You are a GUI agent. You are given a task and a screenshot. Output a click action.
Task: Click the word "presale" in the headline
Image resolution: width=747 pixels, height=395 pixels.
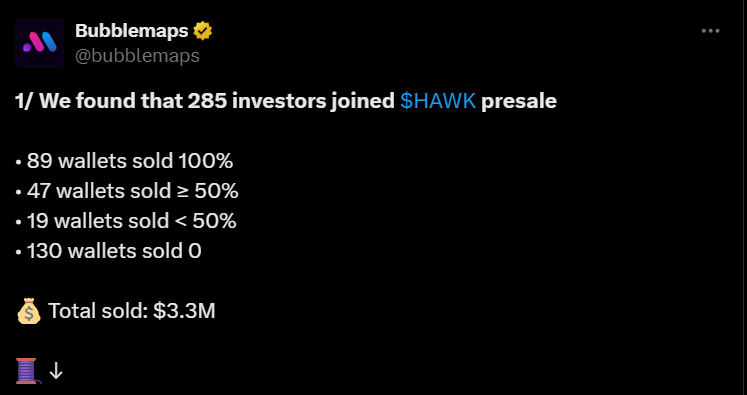coord(519,102)
